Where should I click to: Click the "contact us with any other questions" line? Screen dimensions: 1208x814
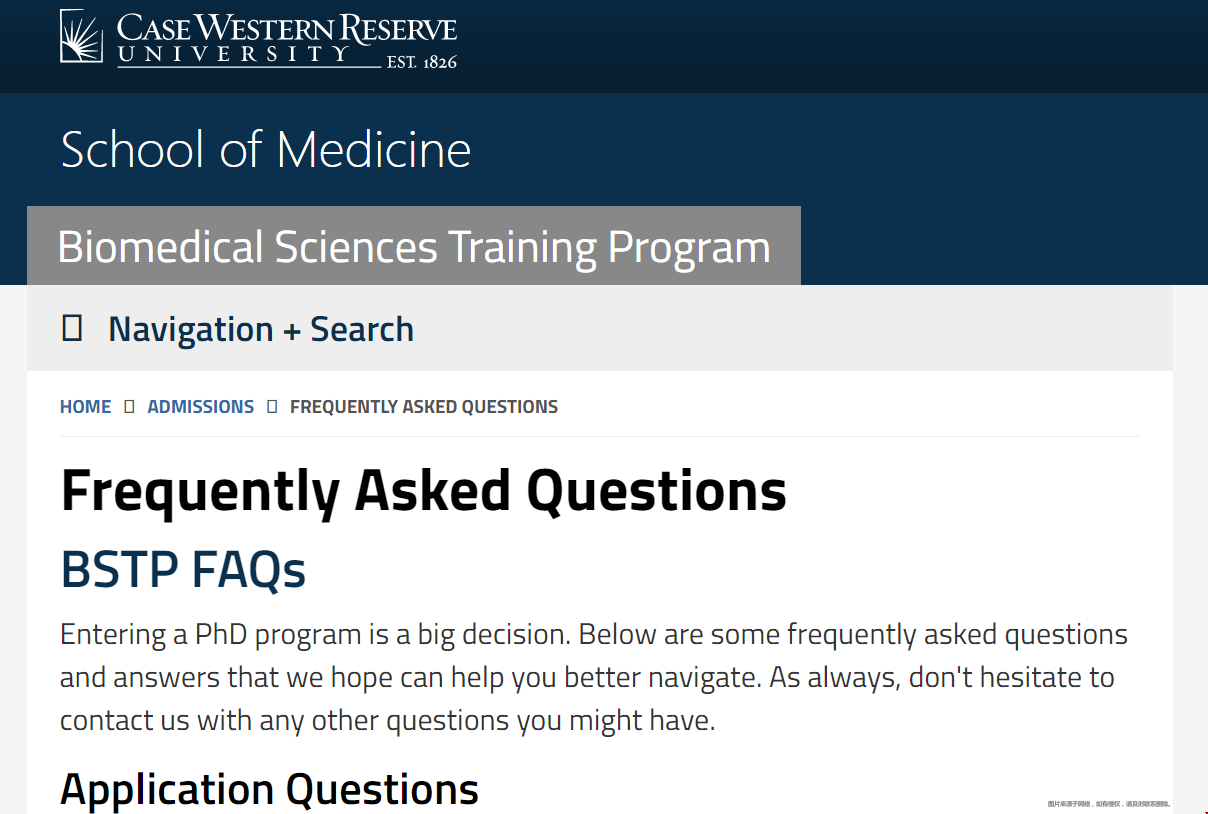pyautogui.click(x=388, y=720)
